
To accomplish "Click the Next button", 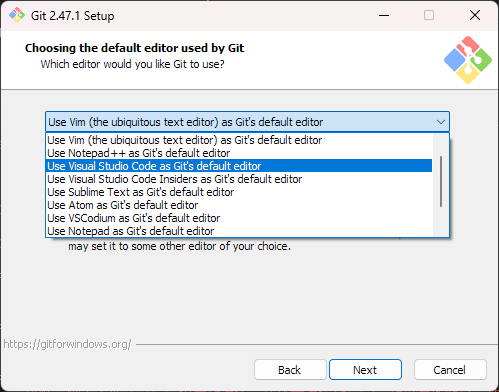I will (x=365, y=370).
